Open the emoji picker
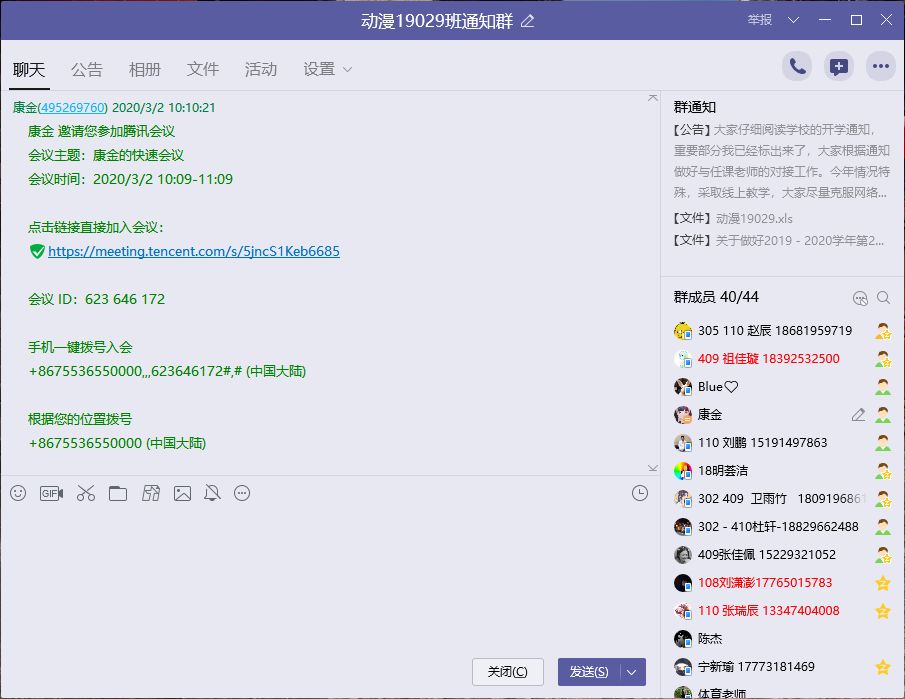Screen dimensions: 905x699 coord(18,493)
